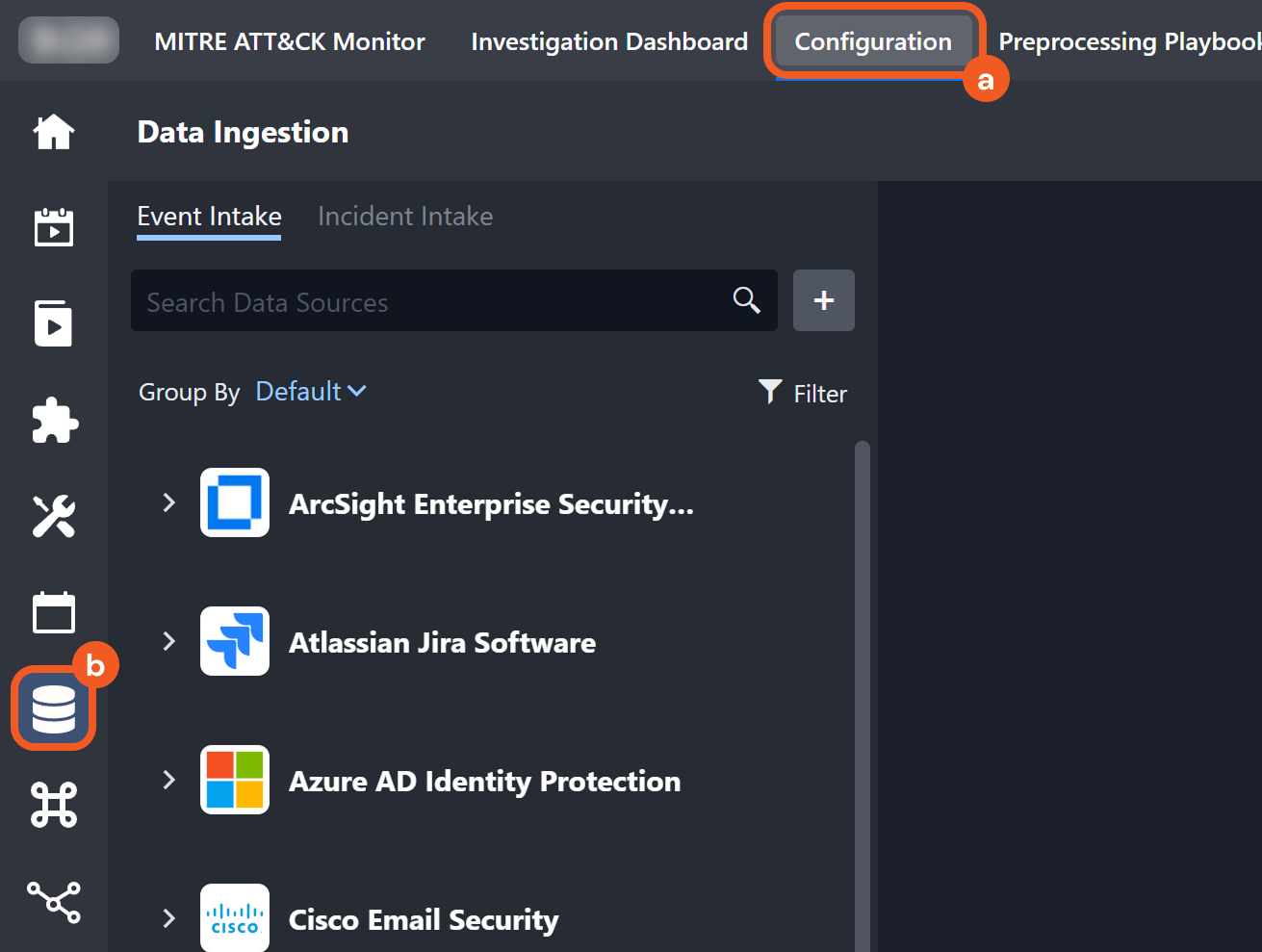Click the magnifier search icon
The height and width of the screenshot is (952, 1262).
coord(746,300)
